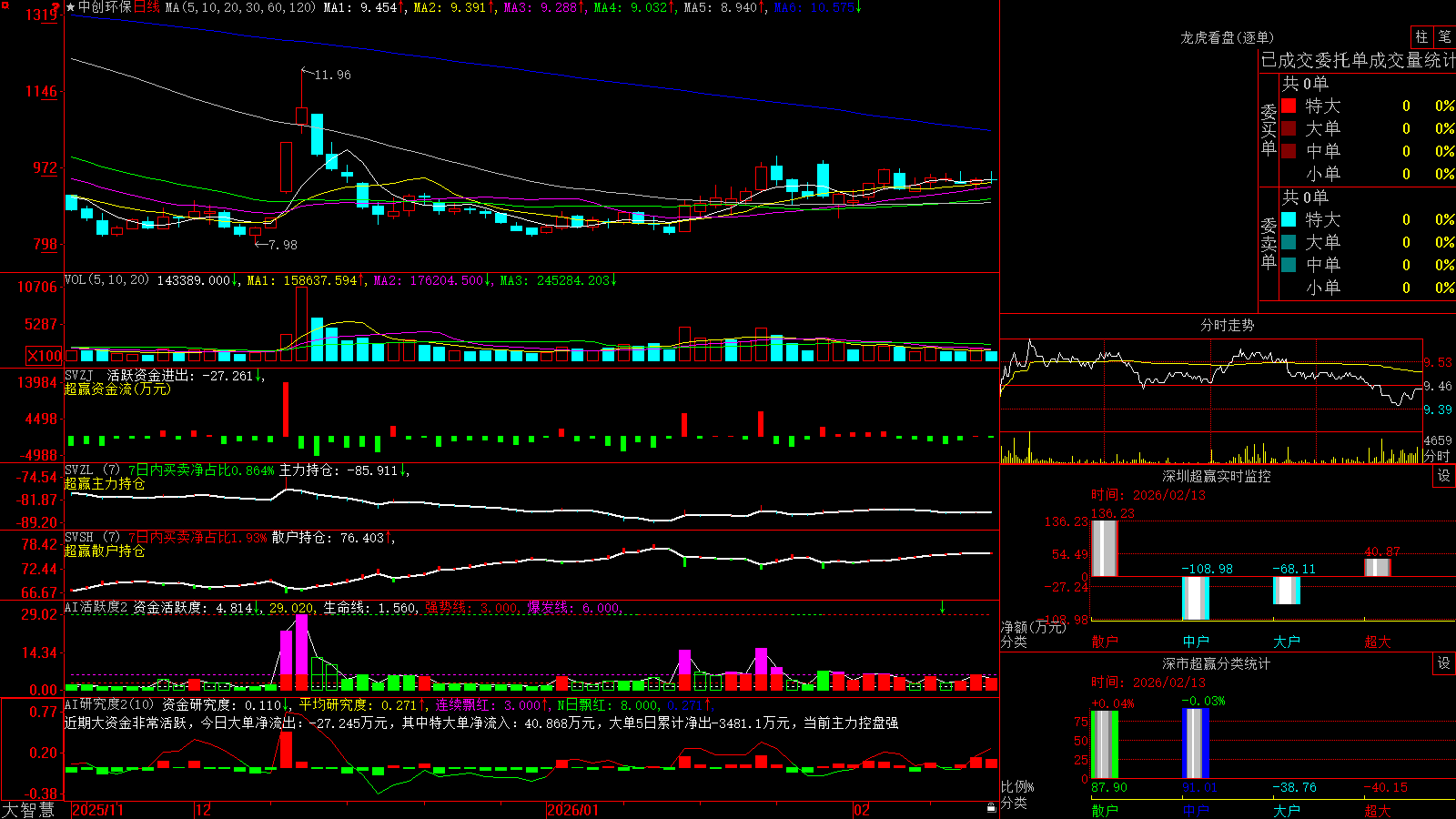Switch order view to 柱 (bar) mode

[x=1421, y=36]
